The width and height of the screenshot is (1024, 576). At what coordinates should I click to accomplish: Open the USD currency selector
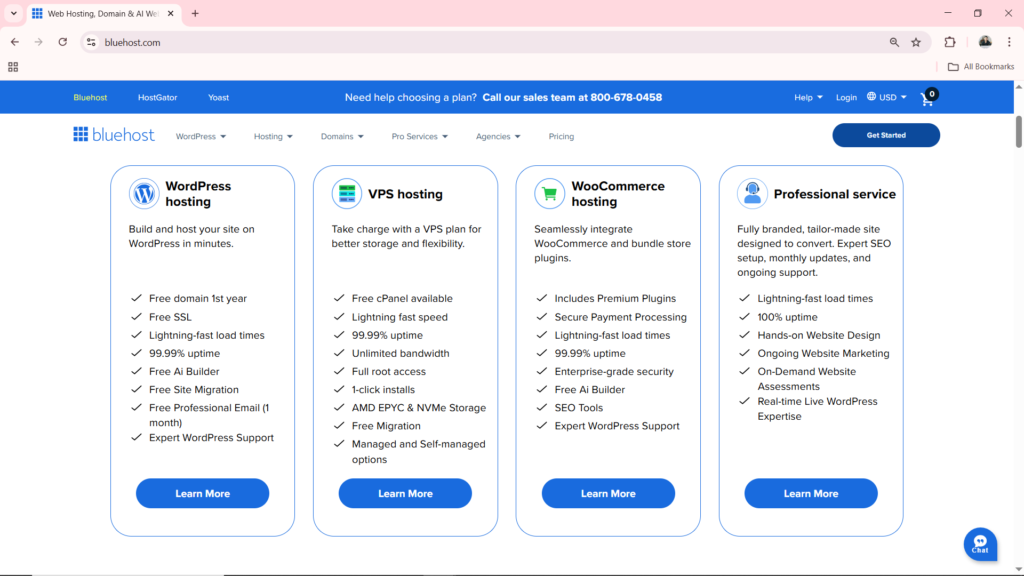click(x=885, y=97)
